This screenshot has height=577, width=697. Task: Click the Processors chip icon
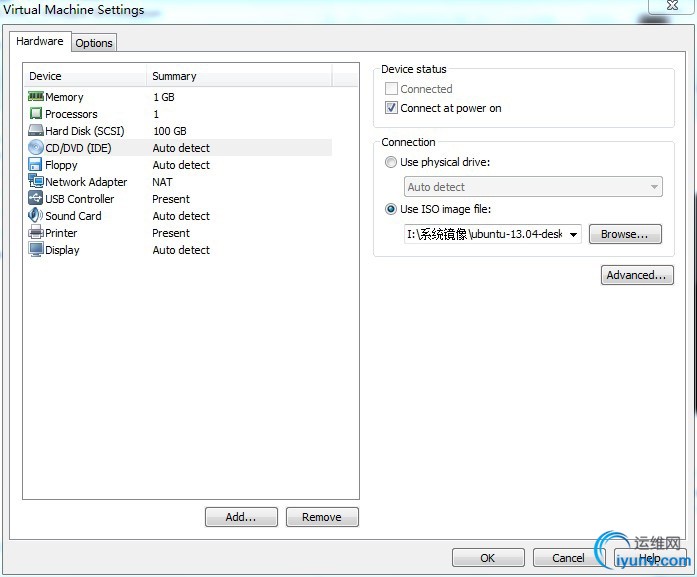(36, 113)
